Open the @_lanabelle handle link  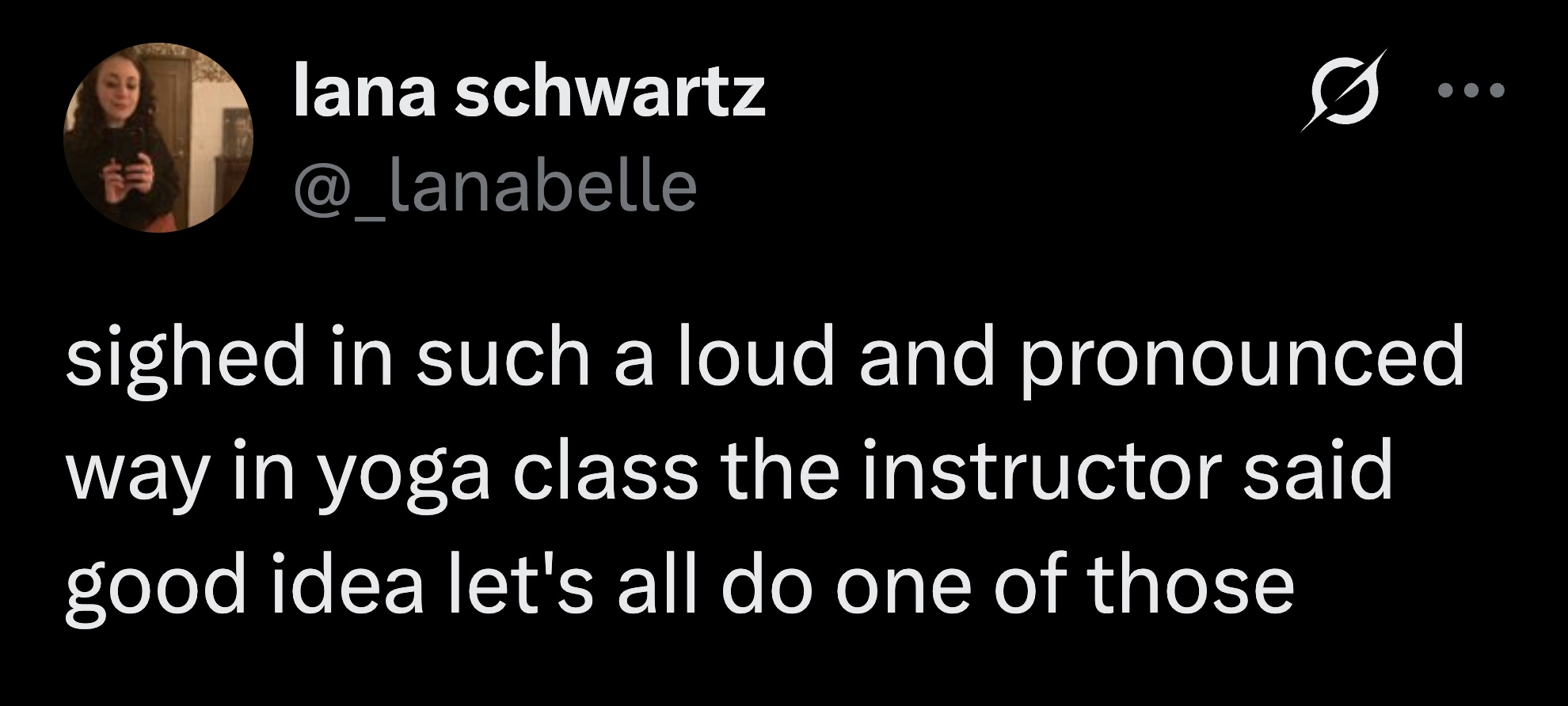coord(496,187)
